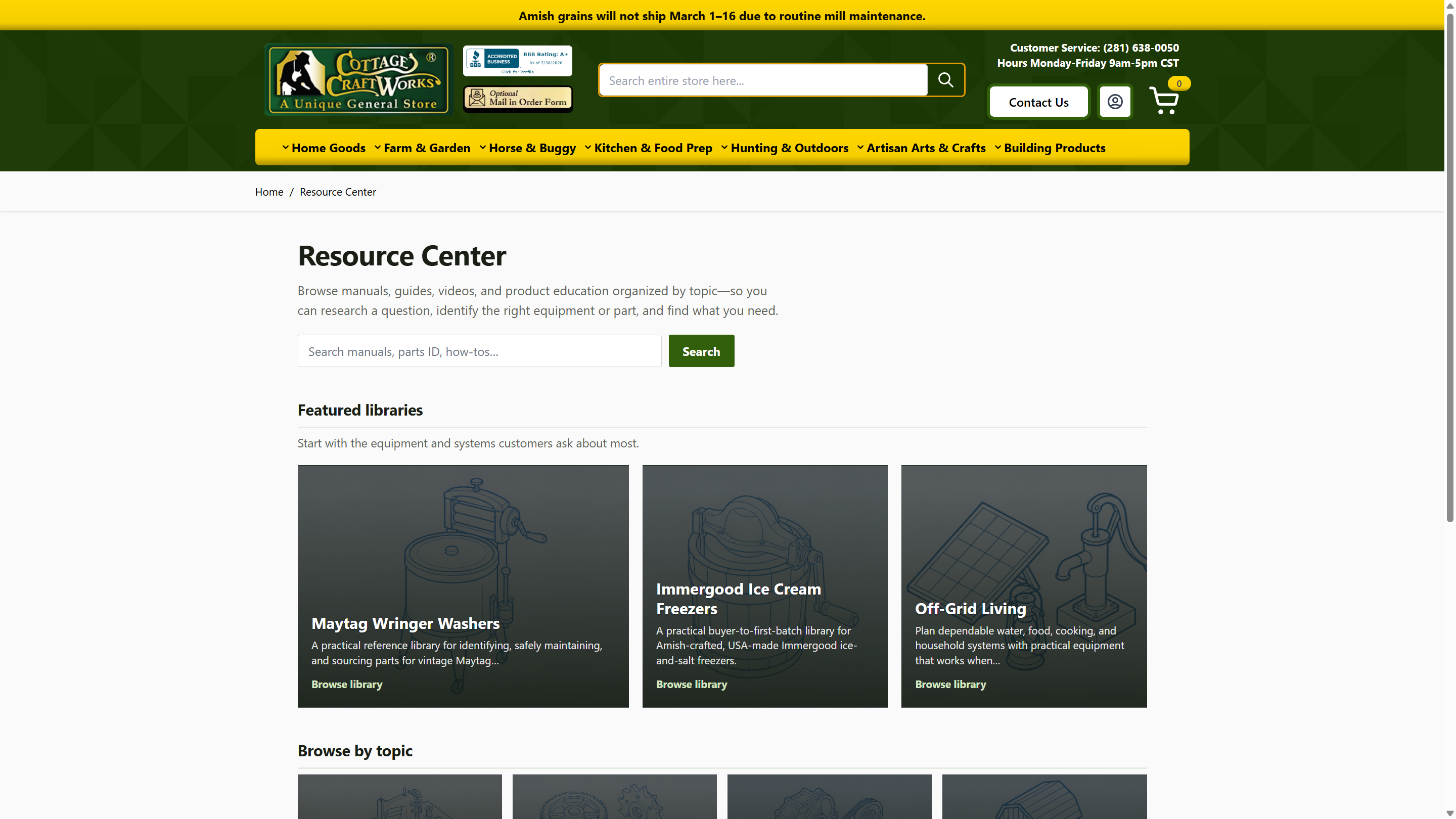Click the Contact Us button

1038,102
